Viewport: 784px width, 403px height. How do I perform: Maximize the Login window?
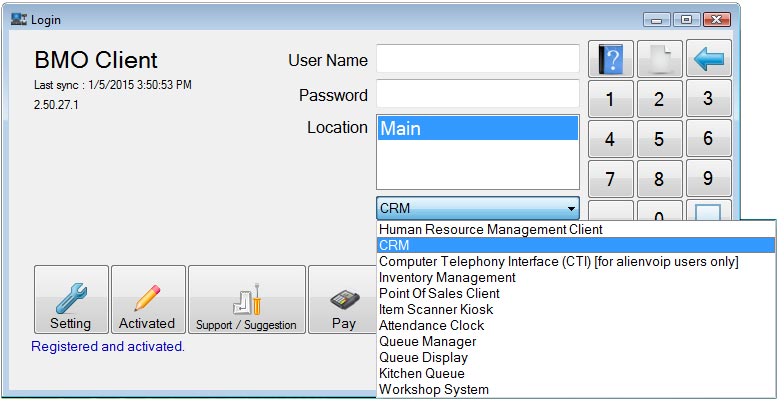(686, 20)
